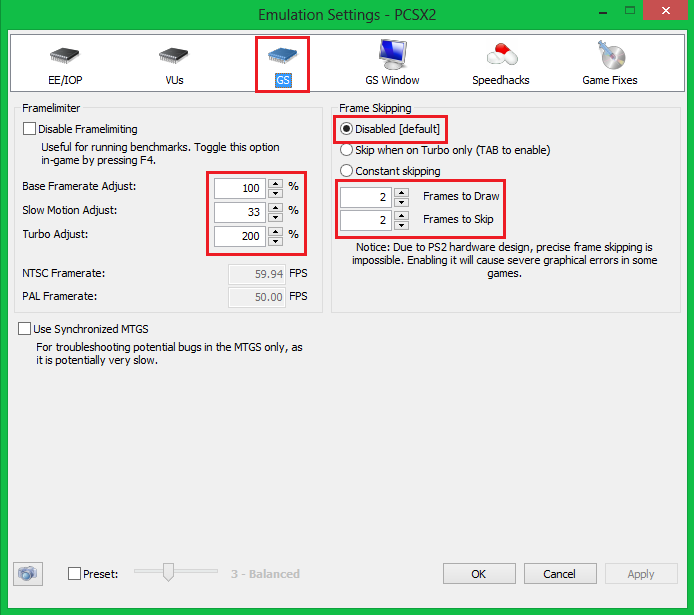Select the blue GS chip icon

[282, 55]
